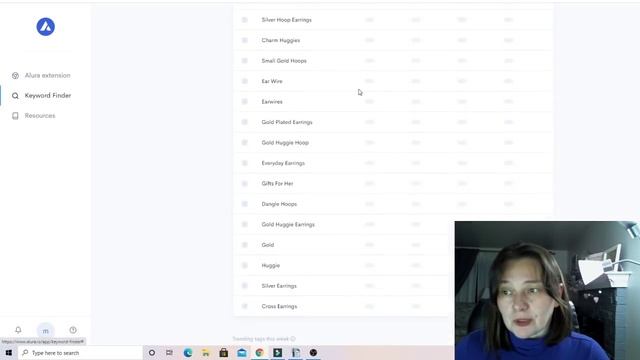Open the help question mark icon
This screenshot has height=360, width=640.
[x=73, y=330]
